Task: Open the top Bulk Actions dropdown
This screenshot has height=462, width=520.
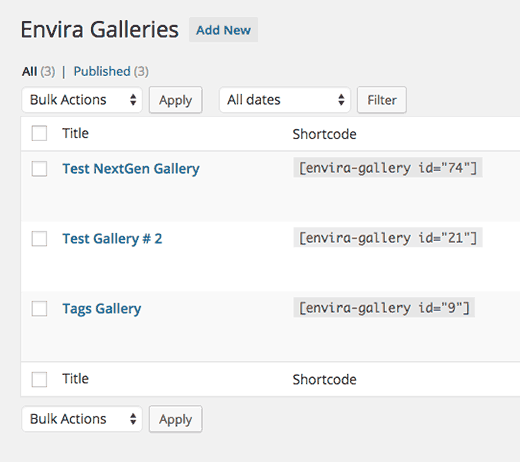Action: click(x=82, y=100)
